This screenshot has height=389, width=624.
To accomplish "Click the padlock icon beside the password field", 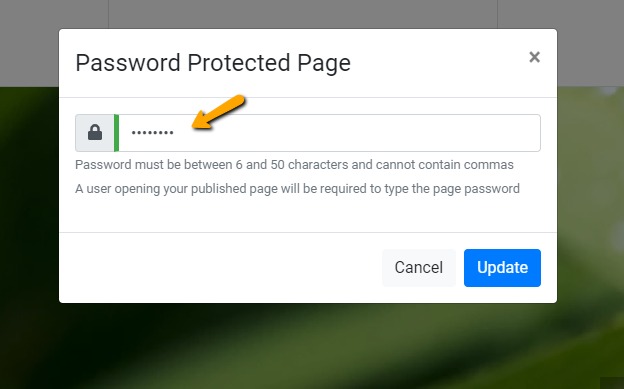I will point(95,133).
